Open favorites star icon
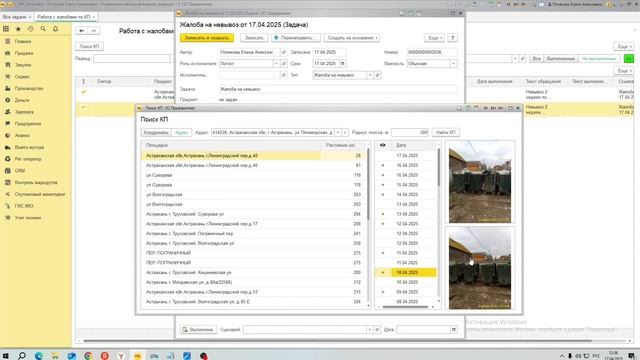Viewport: 640px width, 360px height. [18, 29]
